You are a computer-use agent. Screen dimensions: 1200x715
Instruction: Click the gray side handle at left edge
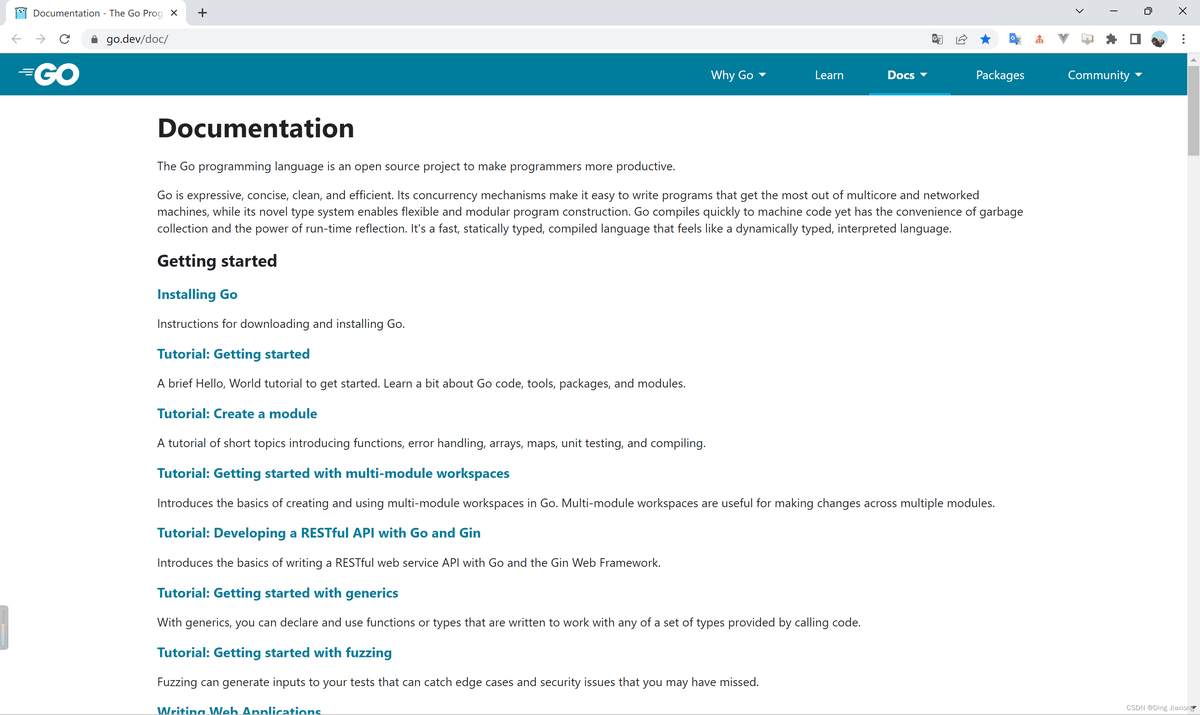[4, 627]
